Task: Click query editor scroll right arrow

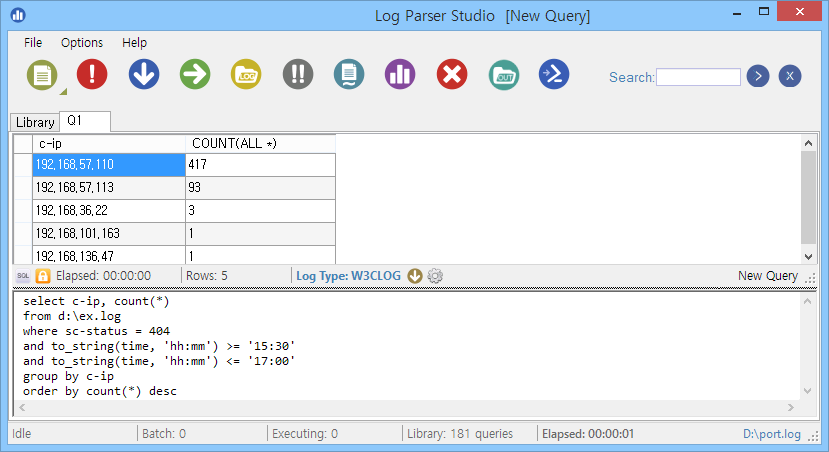Action: click(x=790, y=408)
